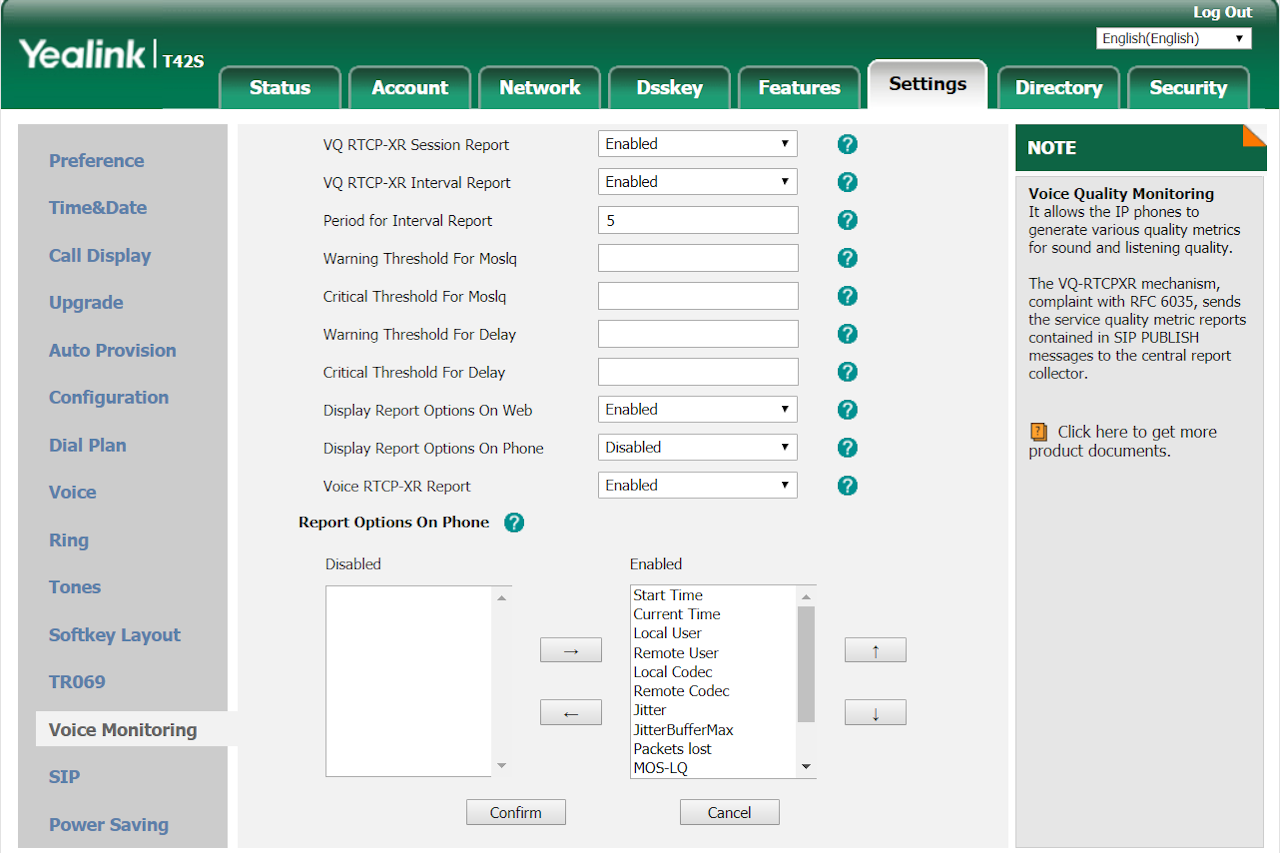Move item up with up arrow button

(x=875, y=651)
